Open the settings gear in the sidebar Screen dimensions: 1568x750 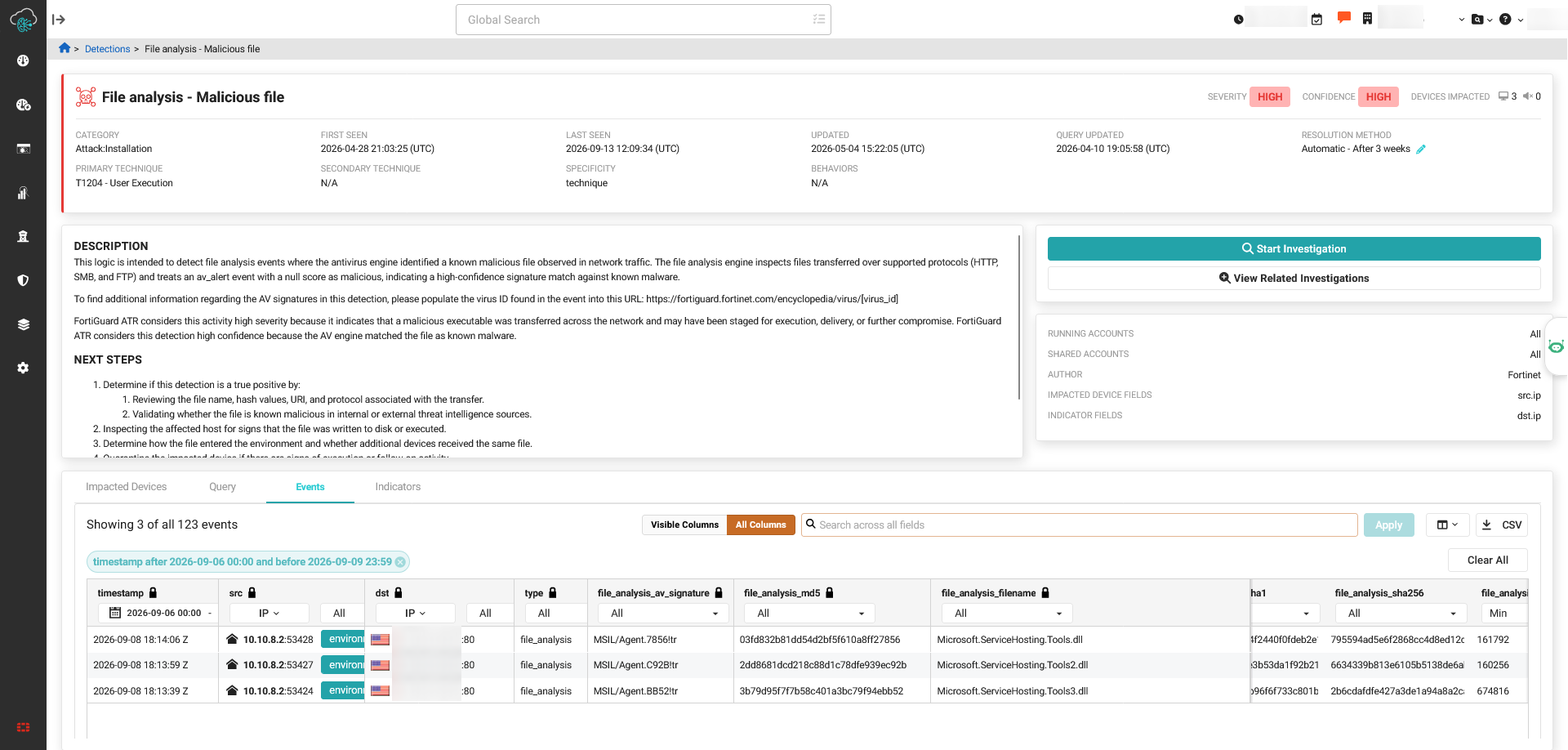(23, 368)
